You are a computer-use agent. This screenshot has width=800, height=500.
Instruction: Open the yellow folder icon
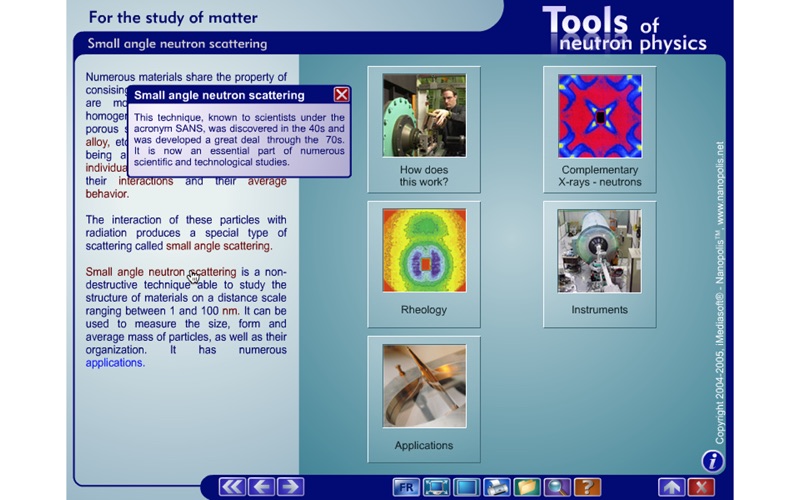coord(527,487)
